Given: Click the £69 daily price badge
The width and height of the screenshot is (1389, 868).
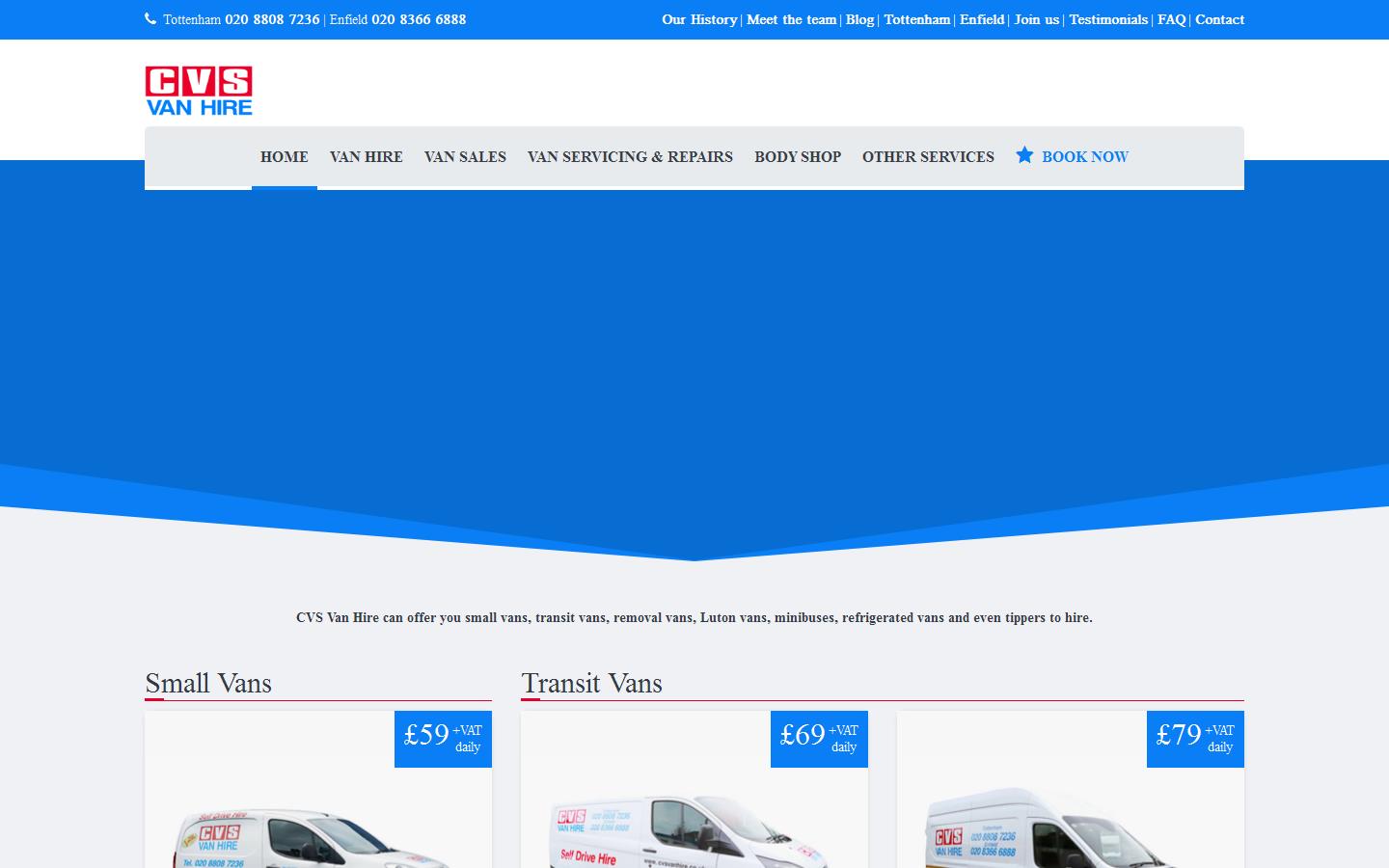Looking at the screenshot, I should [x=818, y=738].
